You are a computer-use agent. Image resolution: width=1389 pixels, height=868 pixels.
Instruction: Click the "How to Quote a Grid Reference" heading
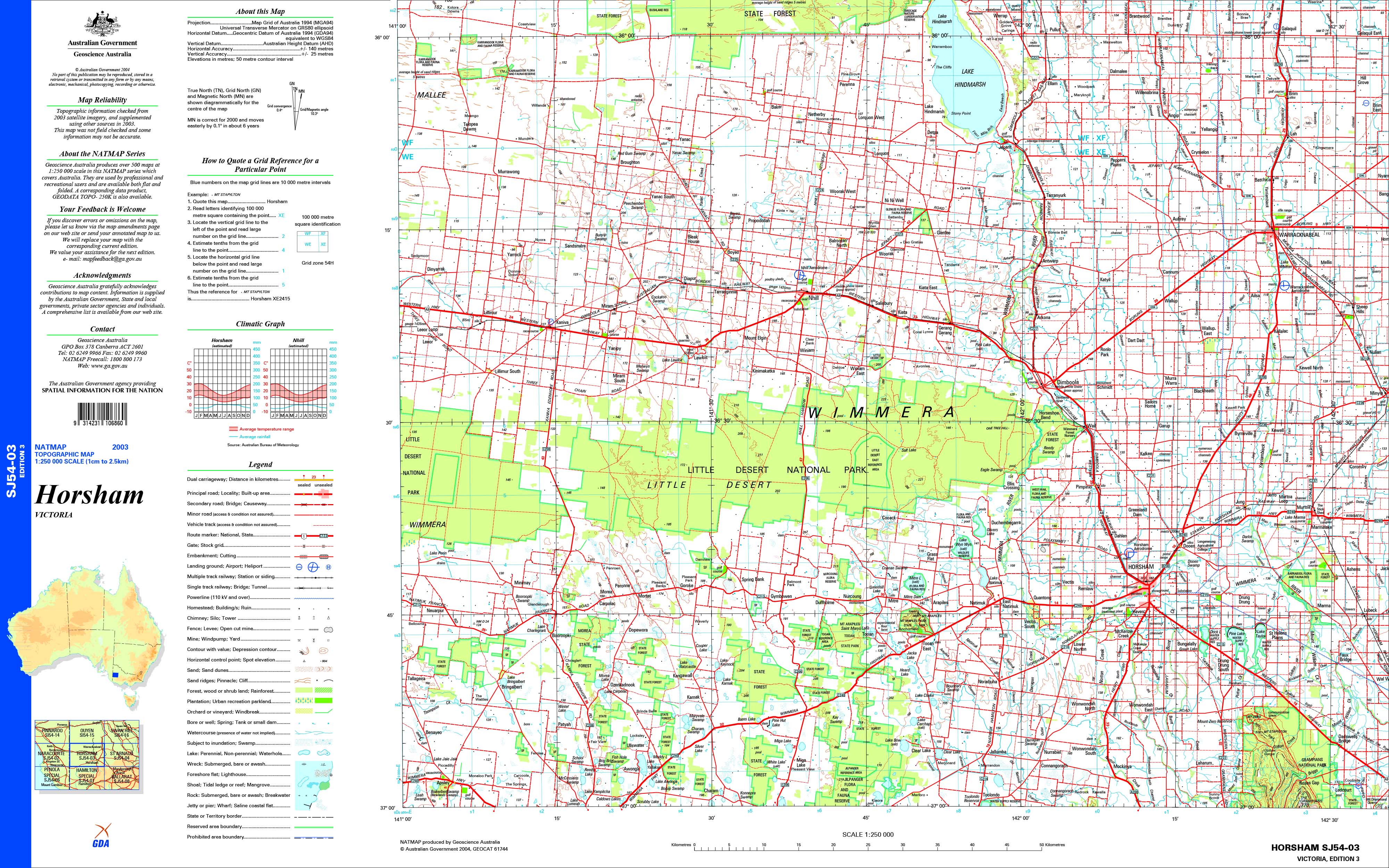pyautogui.click(x=260, y=165)
